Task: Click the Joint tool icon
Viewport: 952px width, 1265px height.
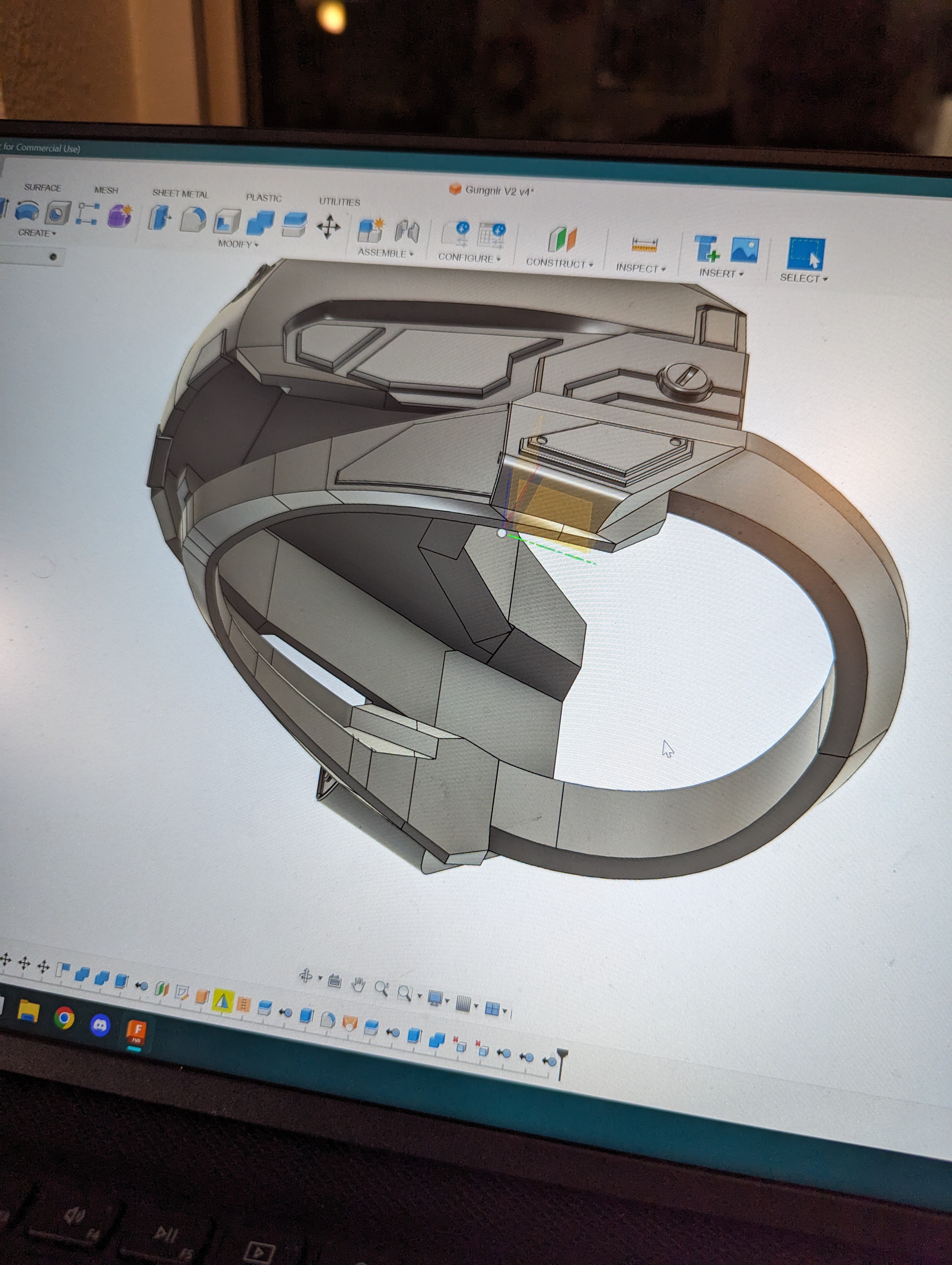Action: pos(407,232)
